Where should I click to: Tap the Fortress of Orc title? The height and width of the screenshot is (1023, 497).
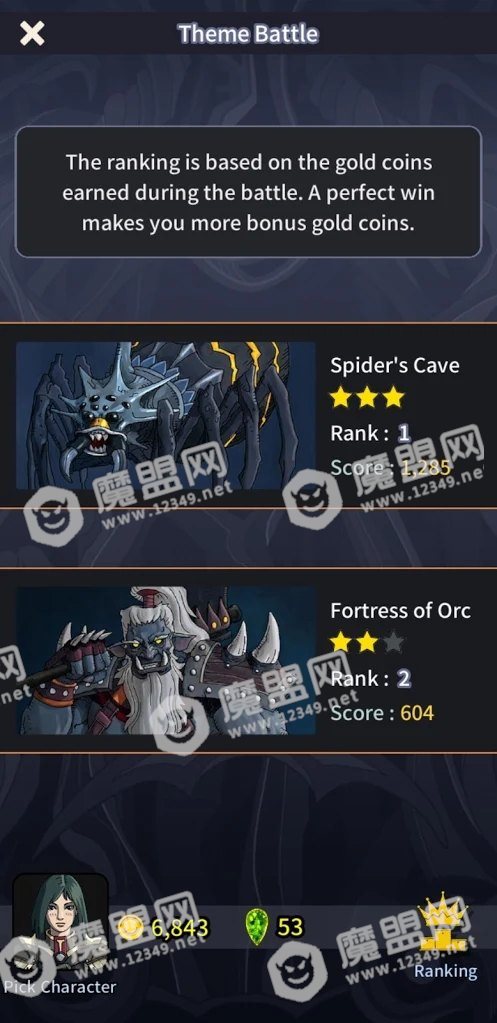[x=400, y=610]
